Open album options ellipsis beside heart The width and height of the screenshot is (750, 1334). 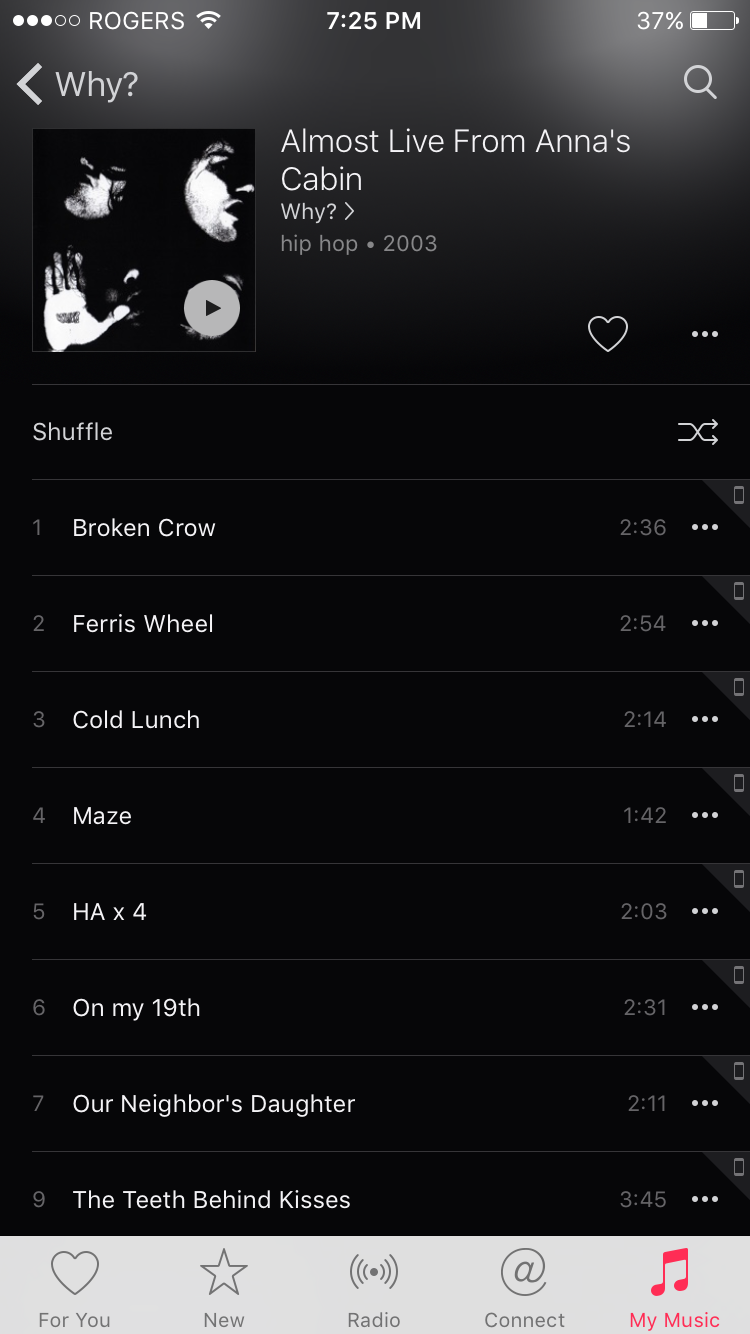705,334
